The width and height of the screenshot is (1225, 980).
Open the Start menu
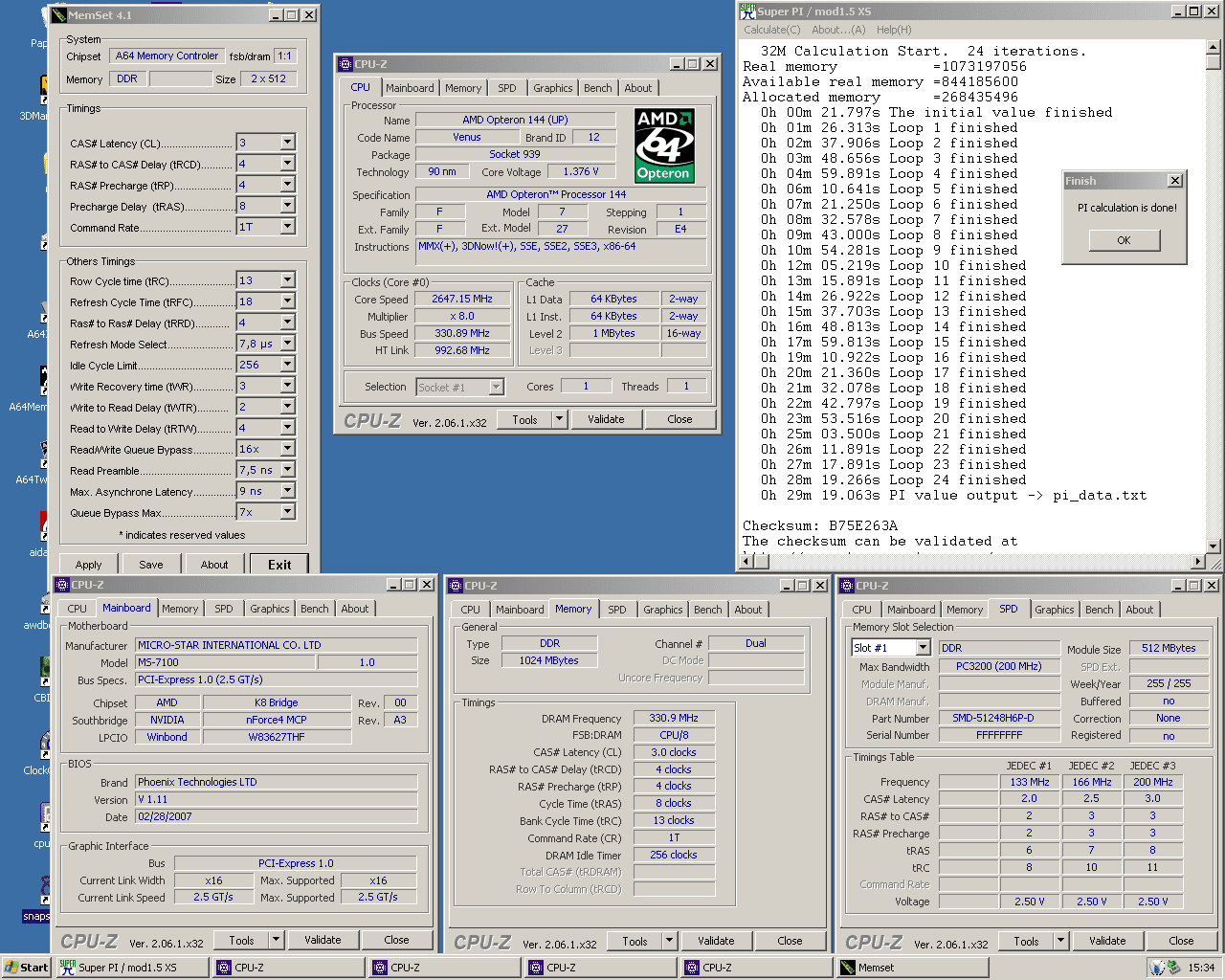coord(26,968)
